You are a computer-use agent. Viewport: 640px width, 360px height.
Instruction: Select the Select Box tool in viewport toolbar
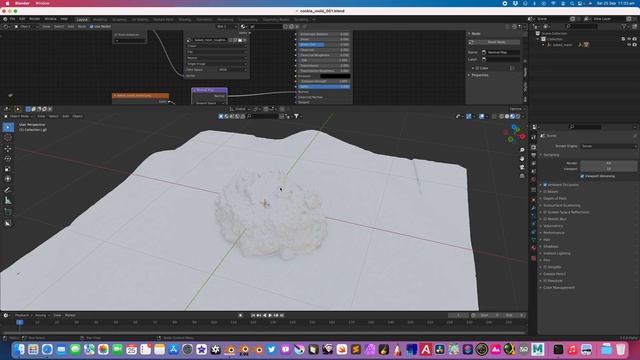8,127
